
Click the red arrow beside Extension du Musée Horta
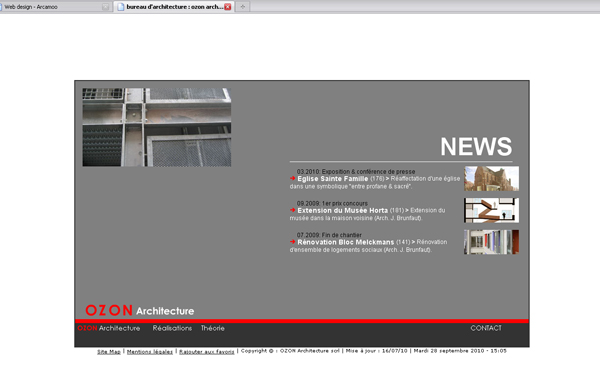pyautogui.click(x=293, y=210)
